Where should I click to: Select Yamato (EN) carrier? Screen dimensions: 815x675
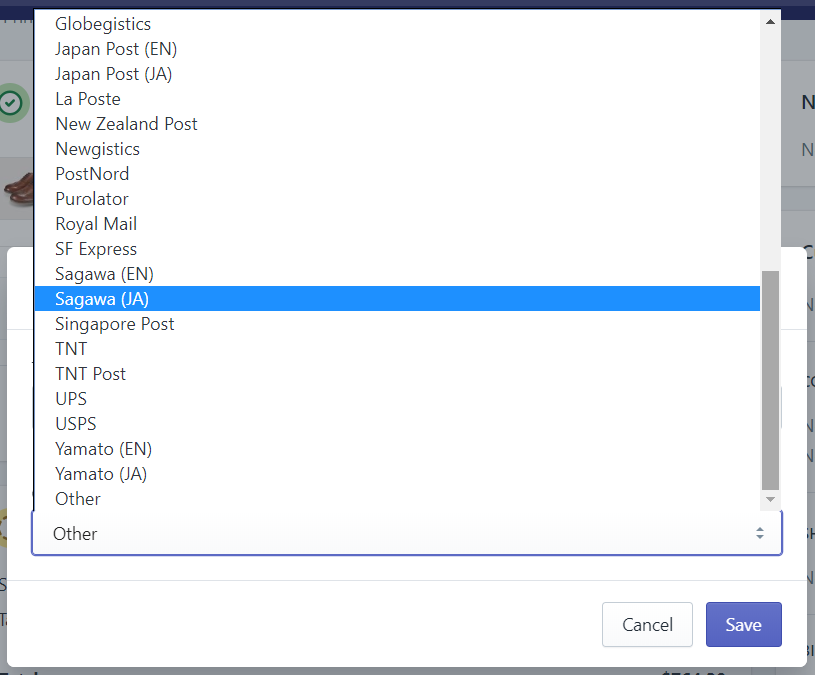click(x=397, y=448)
